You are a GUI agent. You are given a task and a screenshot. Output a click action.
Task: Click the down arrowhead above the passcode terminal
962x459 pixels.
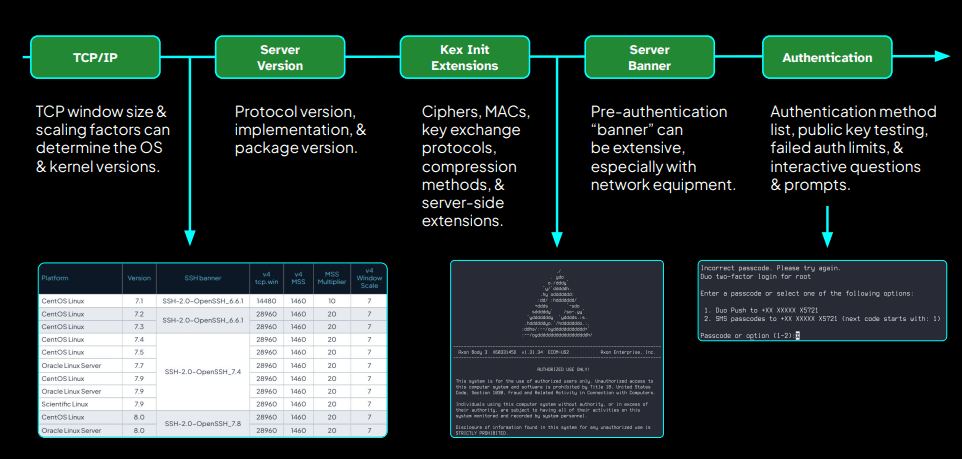coord(826,238)
